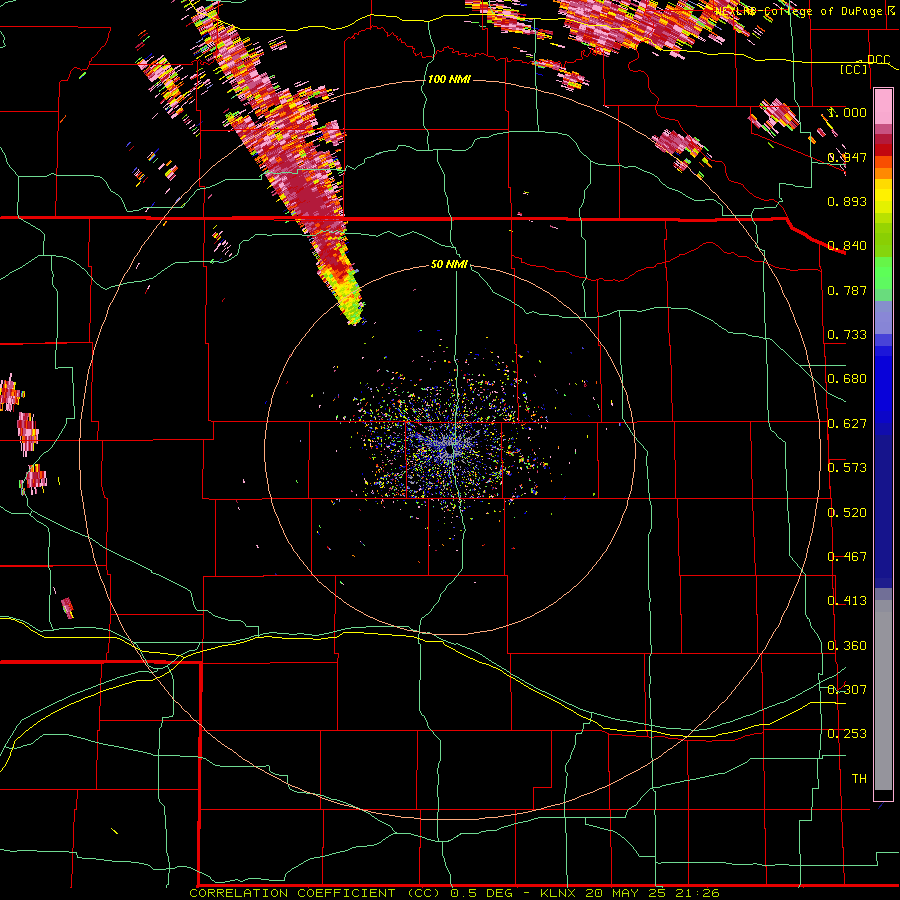The width and height of the screenshot is (900, 900).
Task: Click the gray segment of the color bar
Action: click(x=883, y=695)
